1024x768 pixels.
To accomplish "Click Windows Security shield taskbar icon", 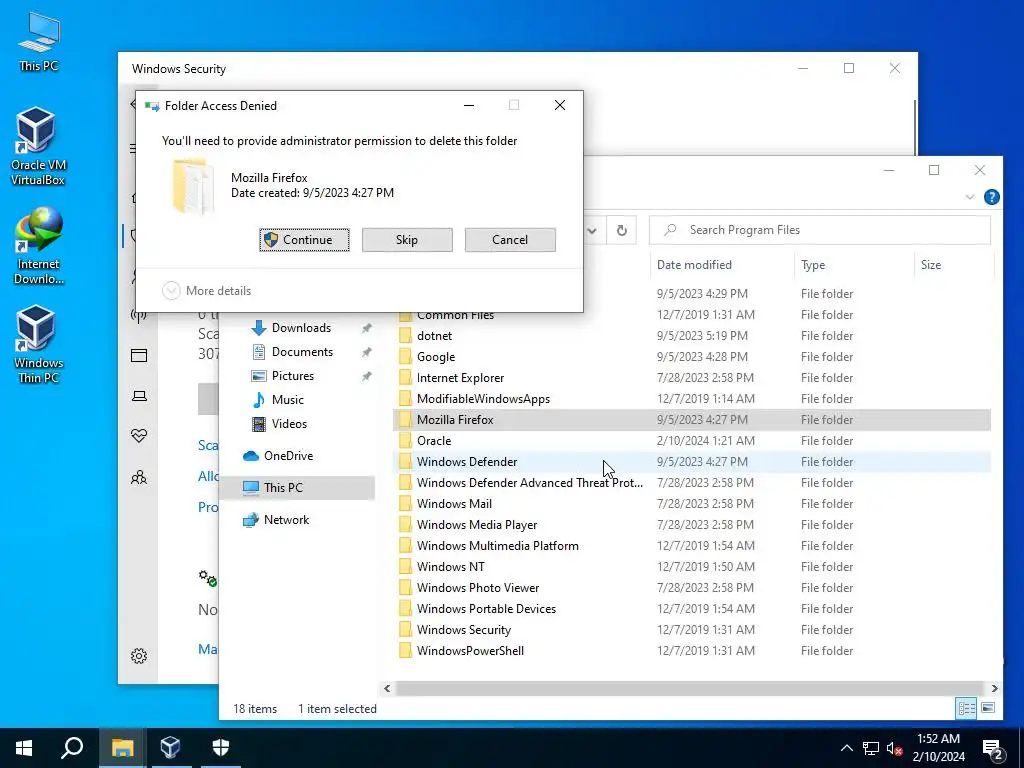I will click(221, 748).
